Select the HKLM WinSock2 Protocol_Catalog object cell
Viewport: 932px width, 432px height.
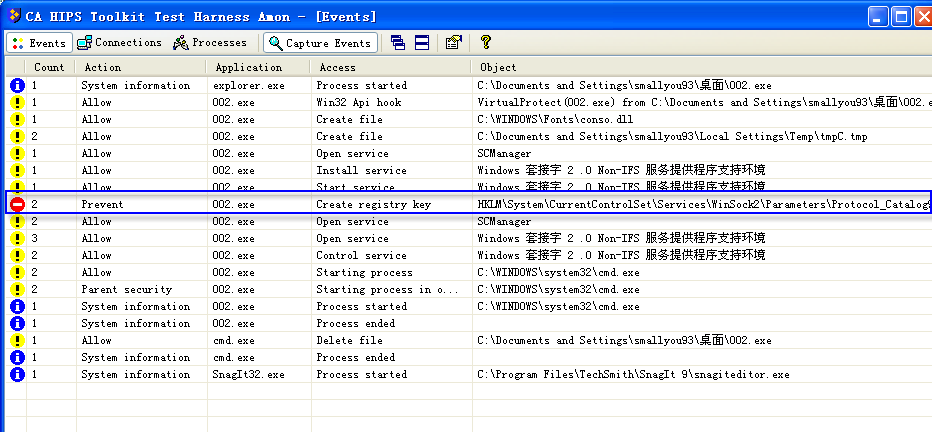(x=703, y=204)
